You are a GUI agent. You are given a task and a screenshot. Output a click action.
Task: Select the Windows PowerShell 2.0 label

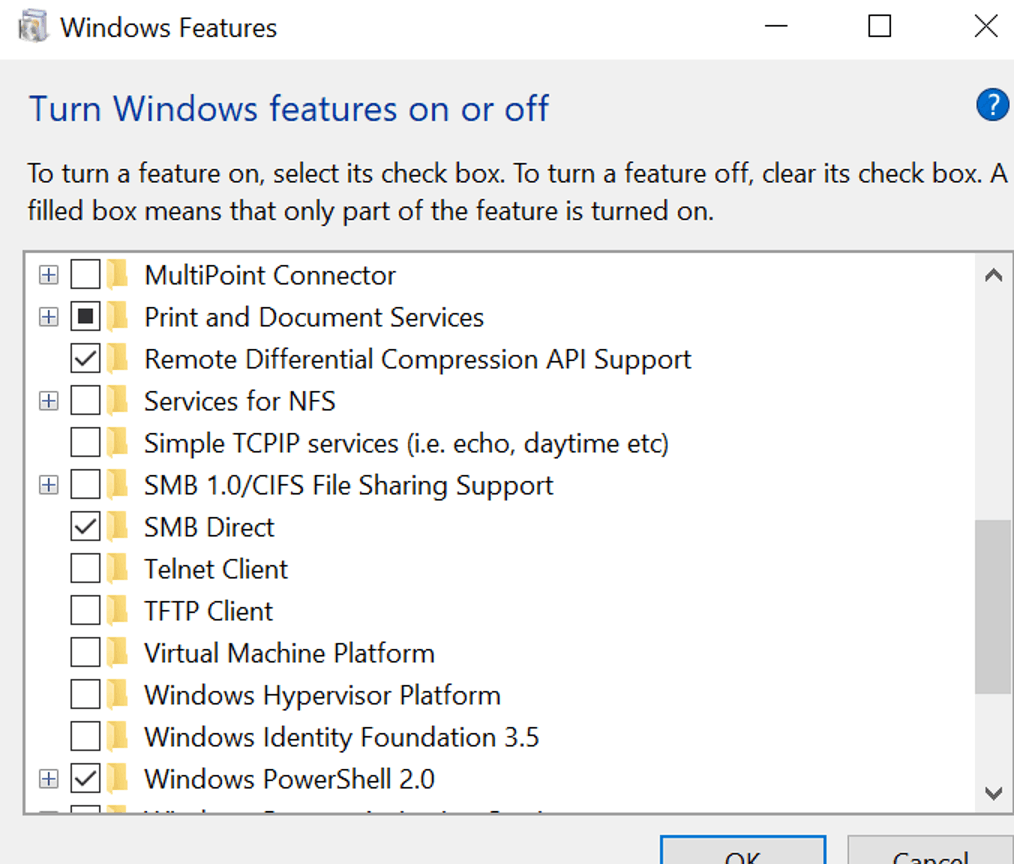[x=289, y=780]
